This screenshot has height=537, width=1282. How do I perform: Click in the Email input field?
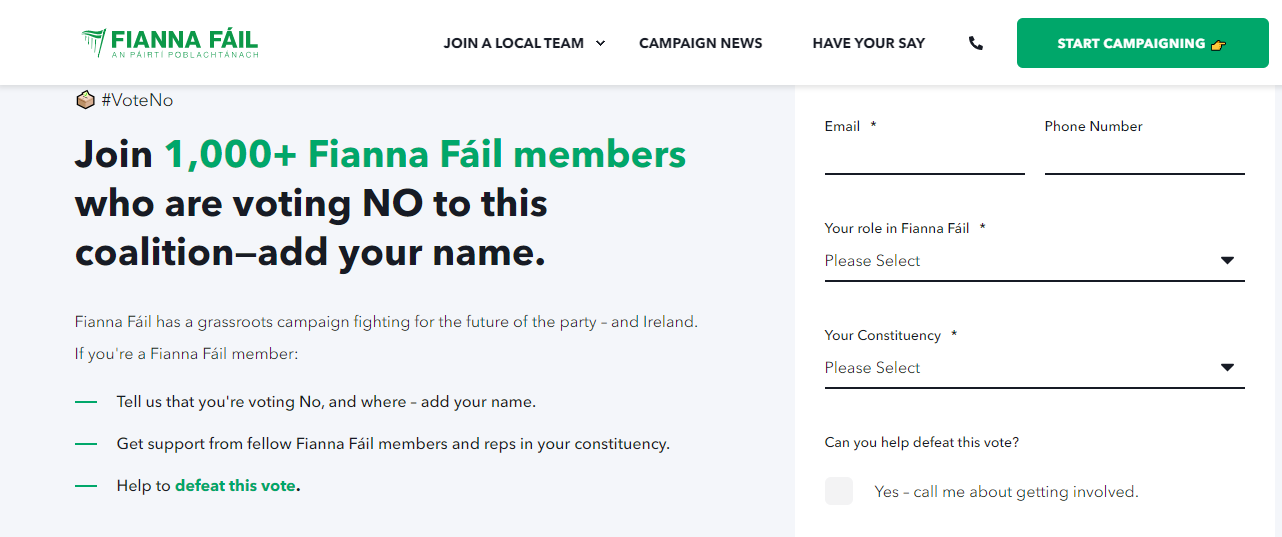924,158
